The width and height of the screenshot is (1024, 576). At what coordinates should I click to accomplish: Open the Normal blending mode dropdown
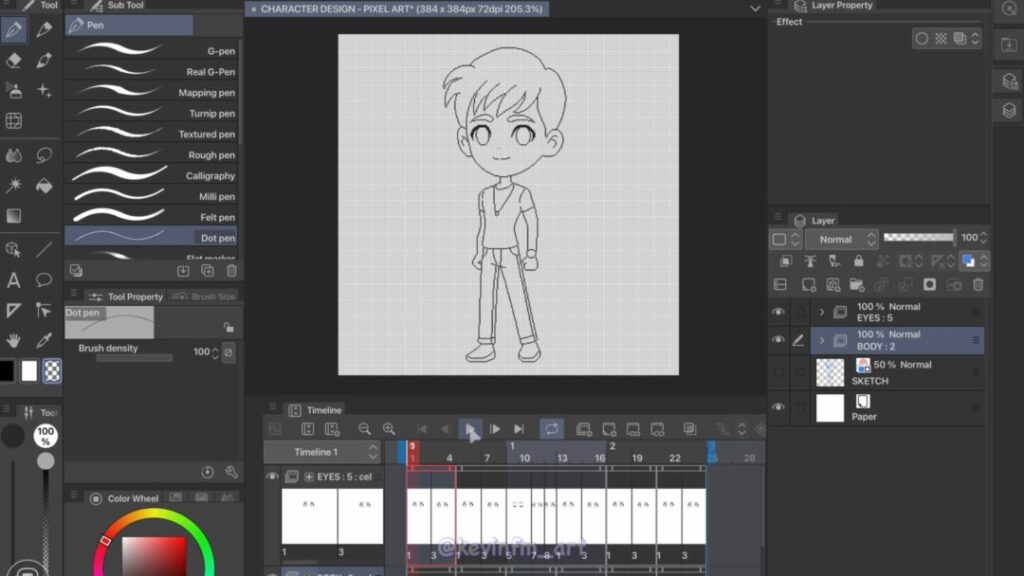tap(841, 239)
